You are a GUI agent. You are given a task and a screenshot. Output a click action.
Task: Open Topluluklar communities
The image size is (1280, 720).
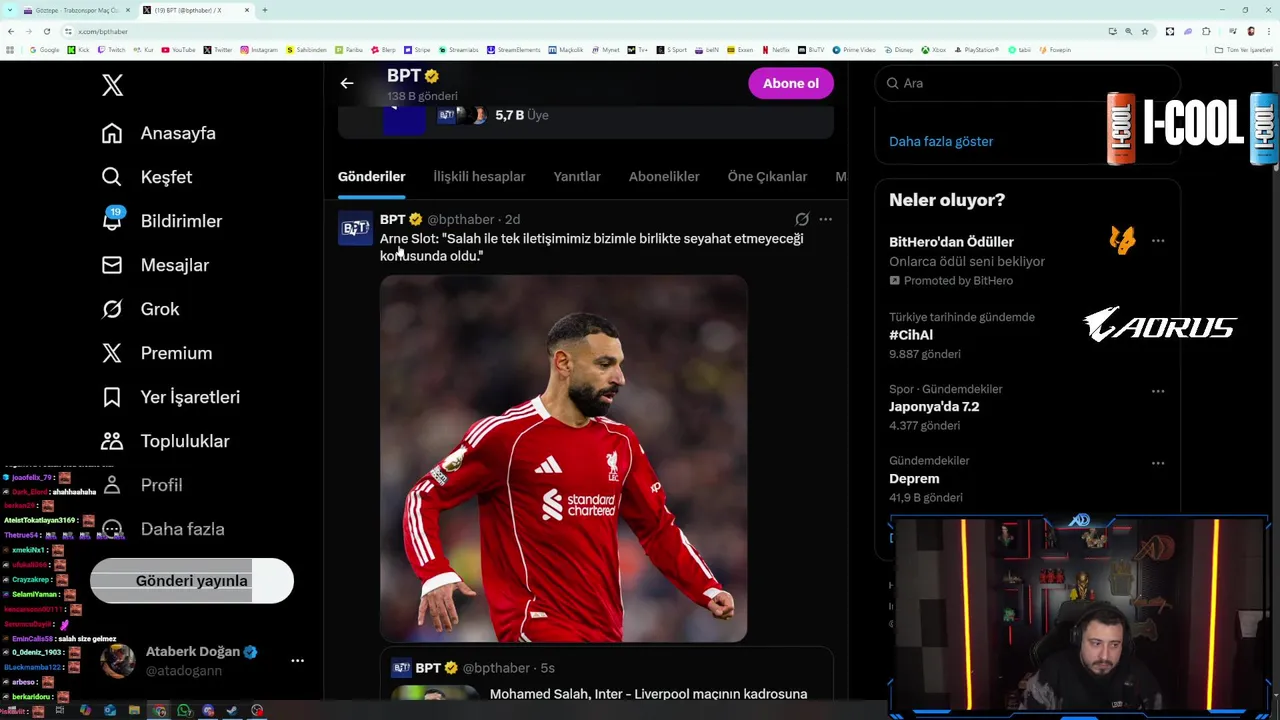point(165,441)
